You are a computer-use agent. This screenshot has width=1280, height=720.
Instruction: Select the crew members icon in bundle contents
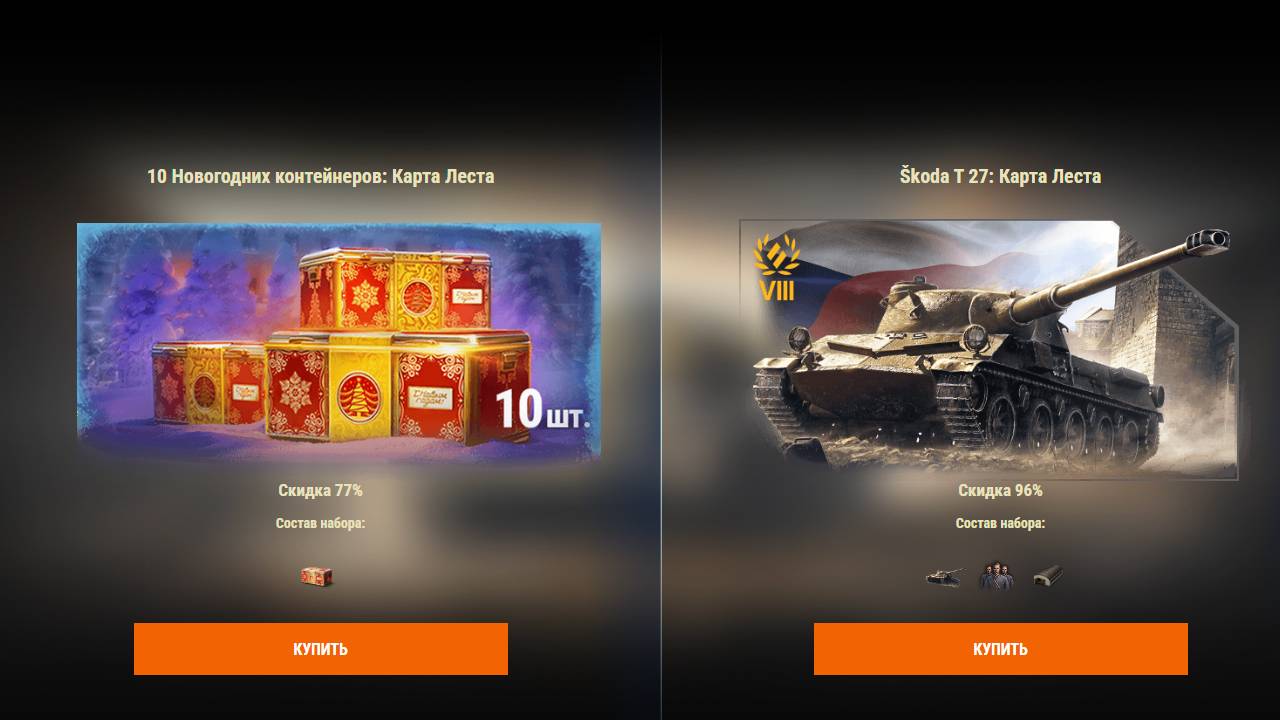(x=996, y=576)
